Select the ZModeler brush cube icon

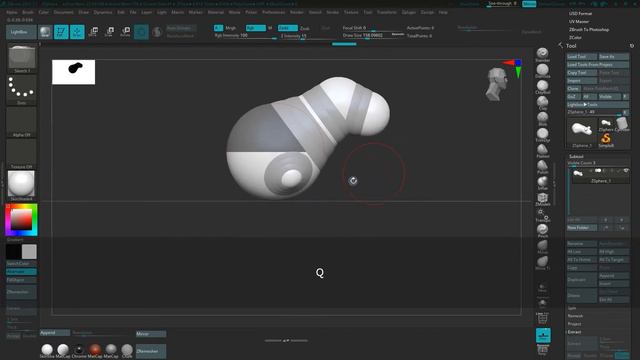(x=542, y=198)
